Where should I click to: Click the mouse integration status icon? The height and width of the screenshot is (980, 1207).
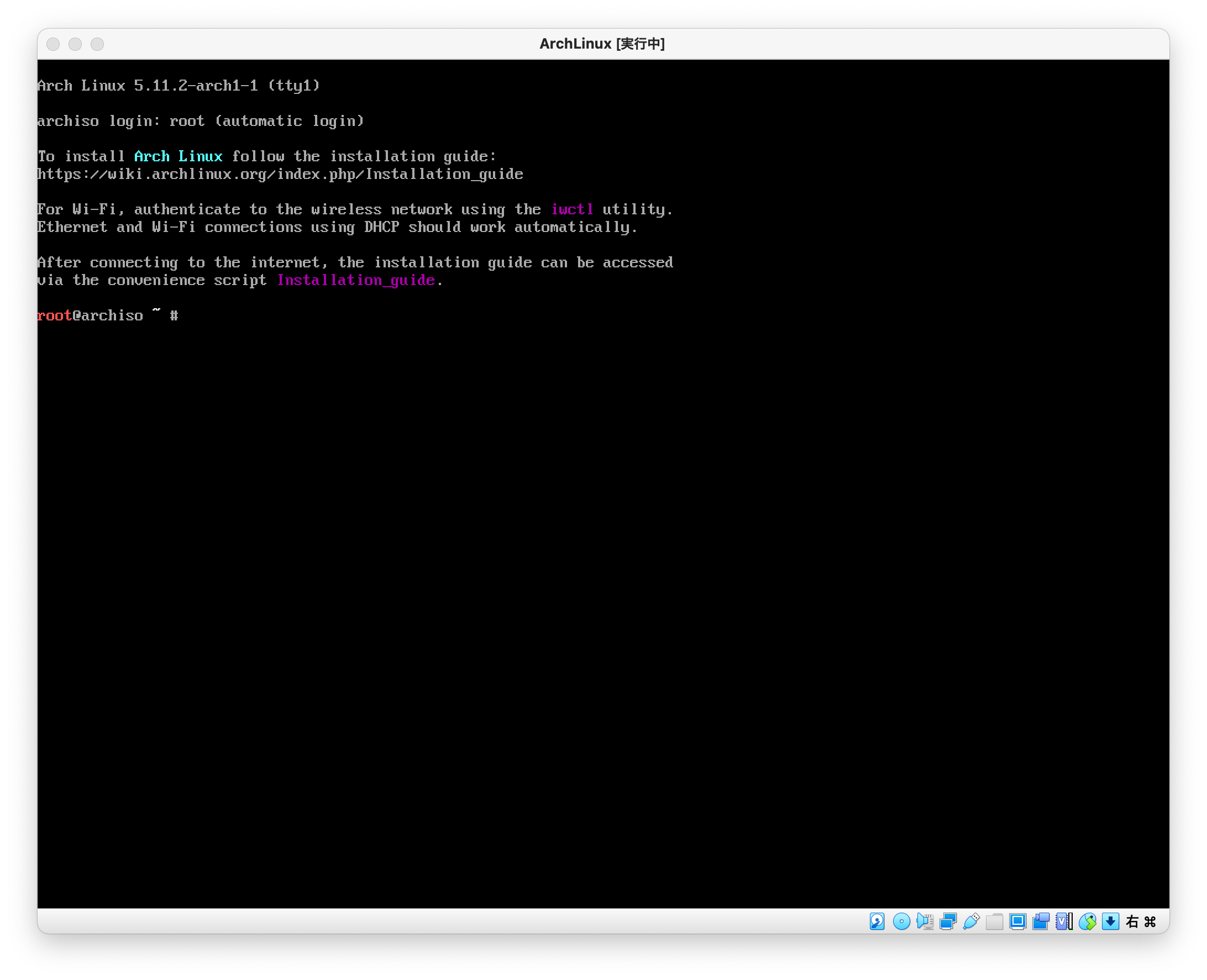(x=1087, y=922)
